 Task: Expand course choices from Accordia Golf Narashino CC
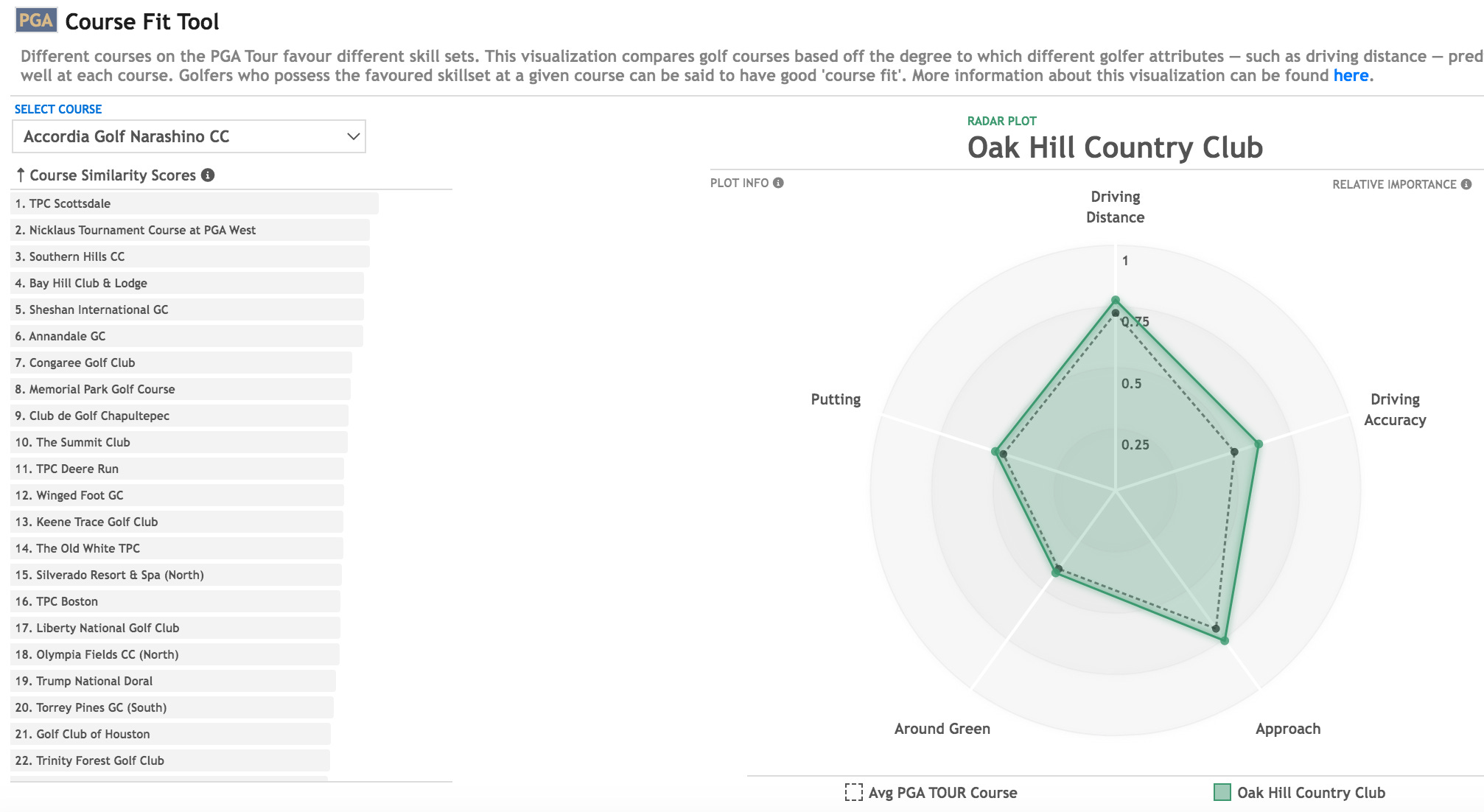[x=188, y=136]
